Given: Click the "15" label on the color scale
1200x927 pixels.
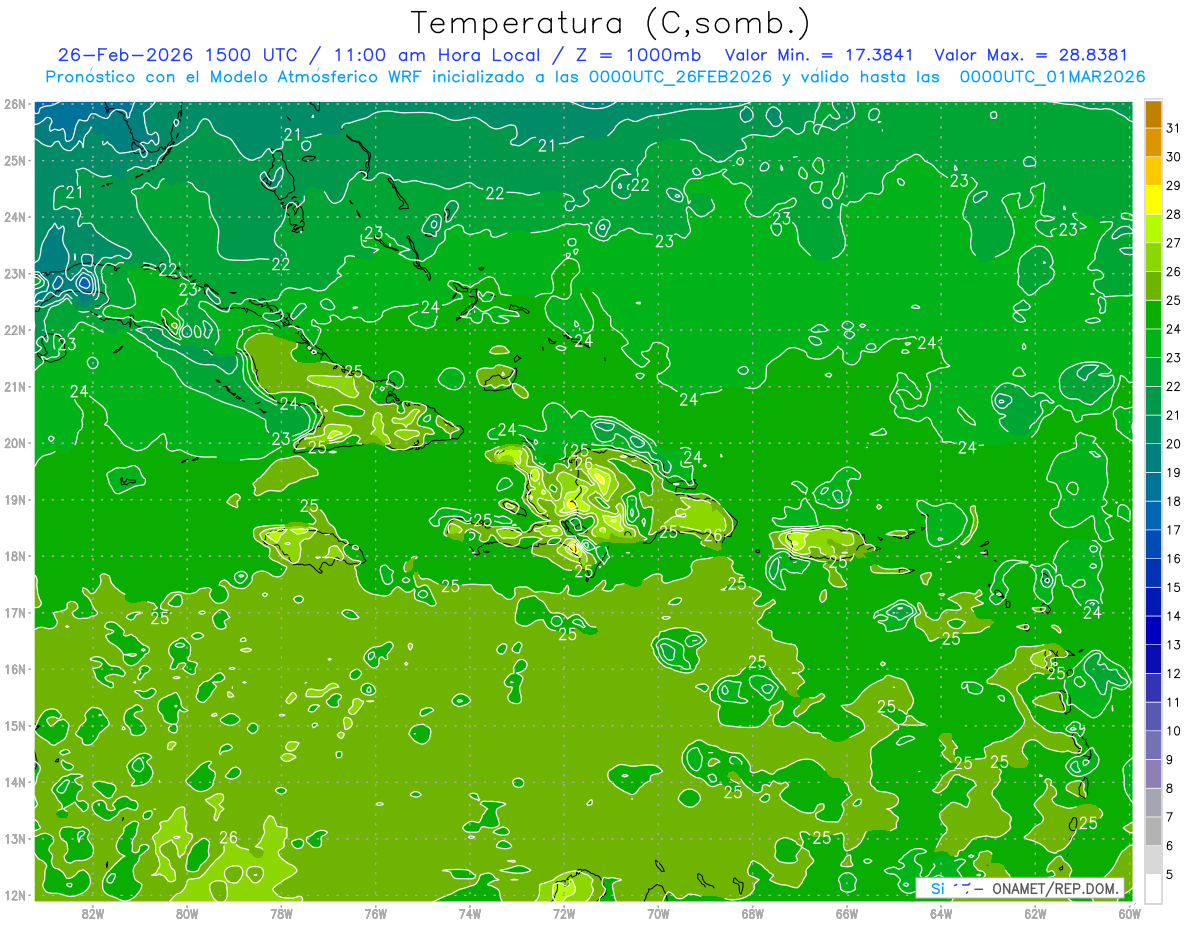Looking at the screenshot, I should 1174,587.
